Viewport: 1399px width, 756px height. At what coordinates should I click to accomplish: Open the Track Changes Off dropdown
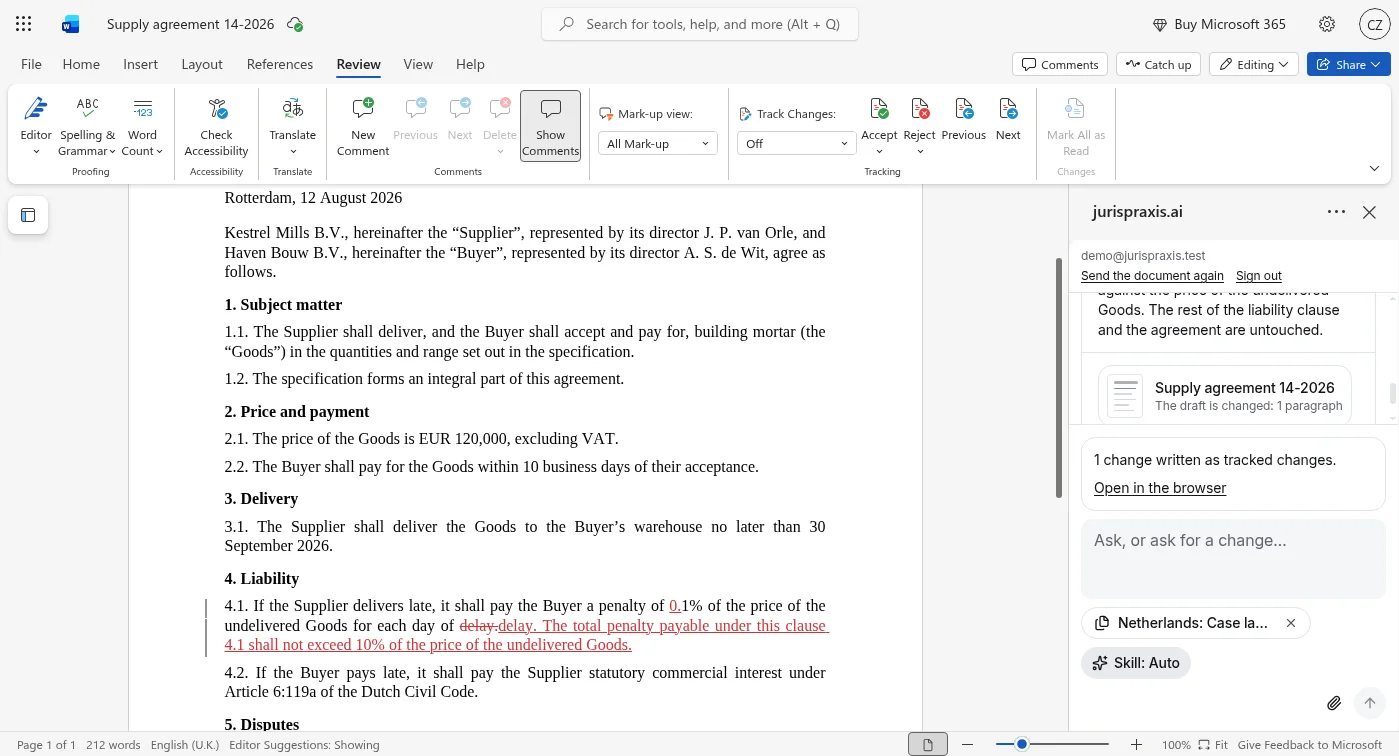(x=796, y=144)
